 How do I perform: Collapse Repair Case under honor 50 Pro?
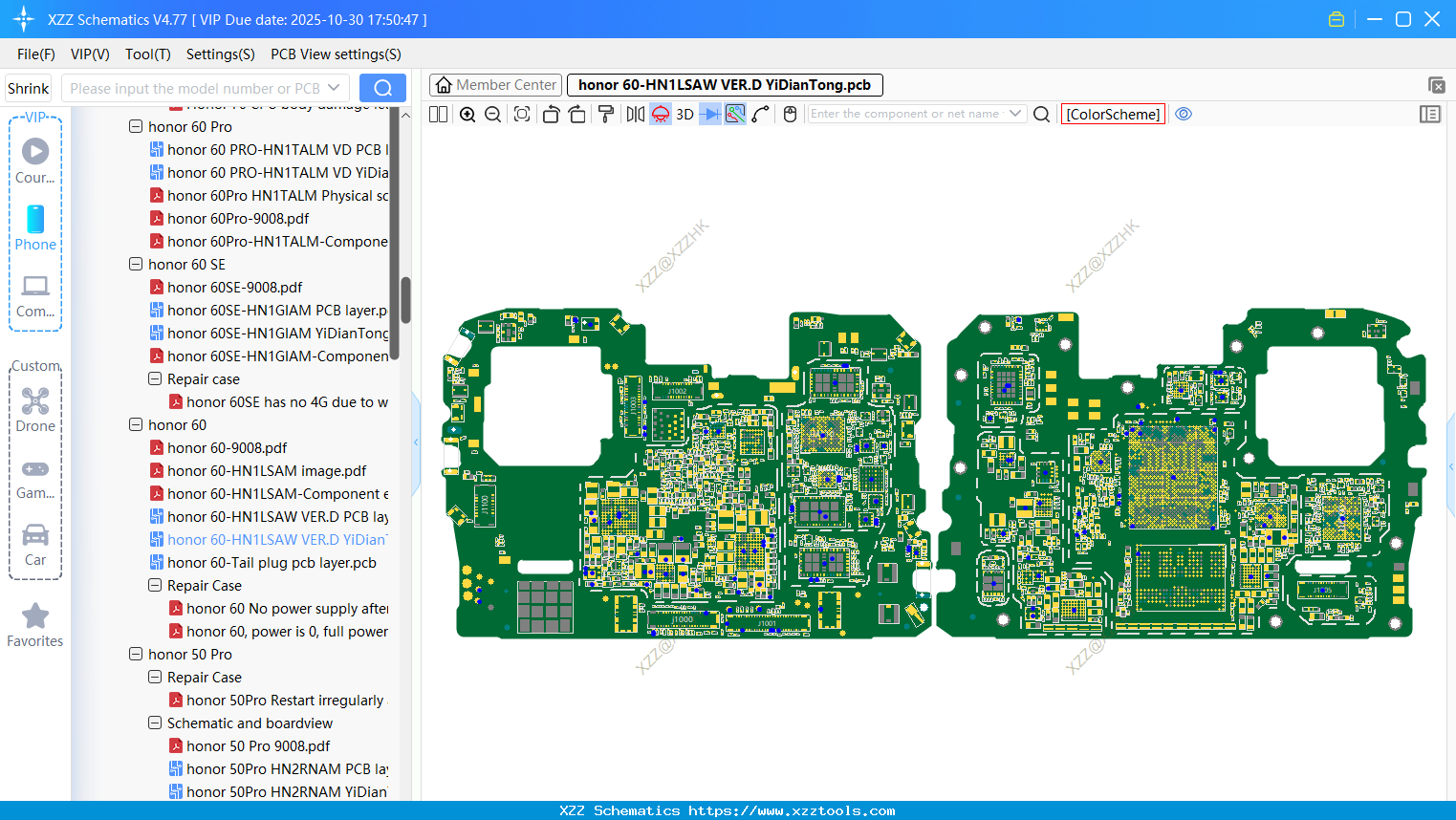155,677
